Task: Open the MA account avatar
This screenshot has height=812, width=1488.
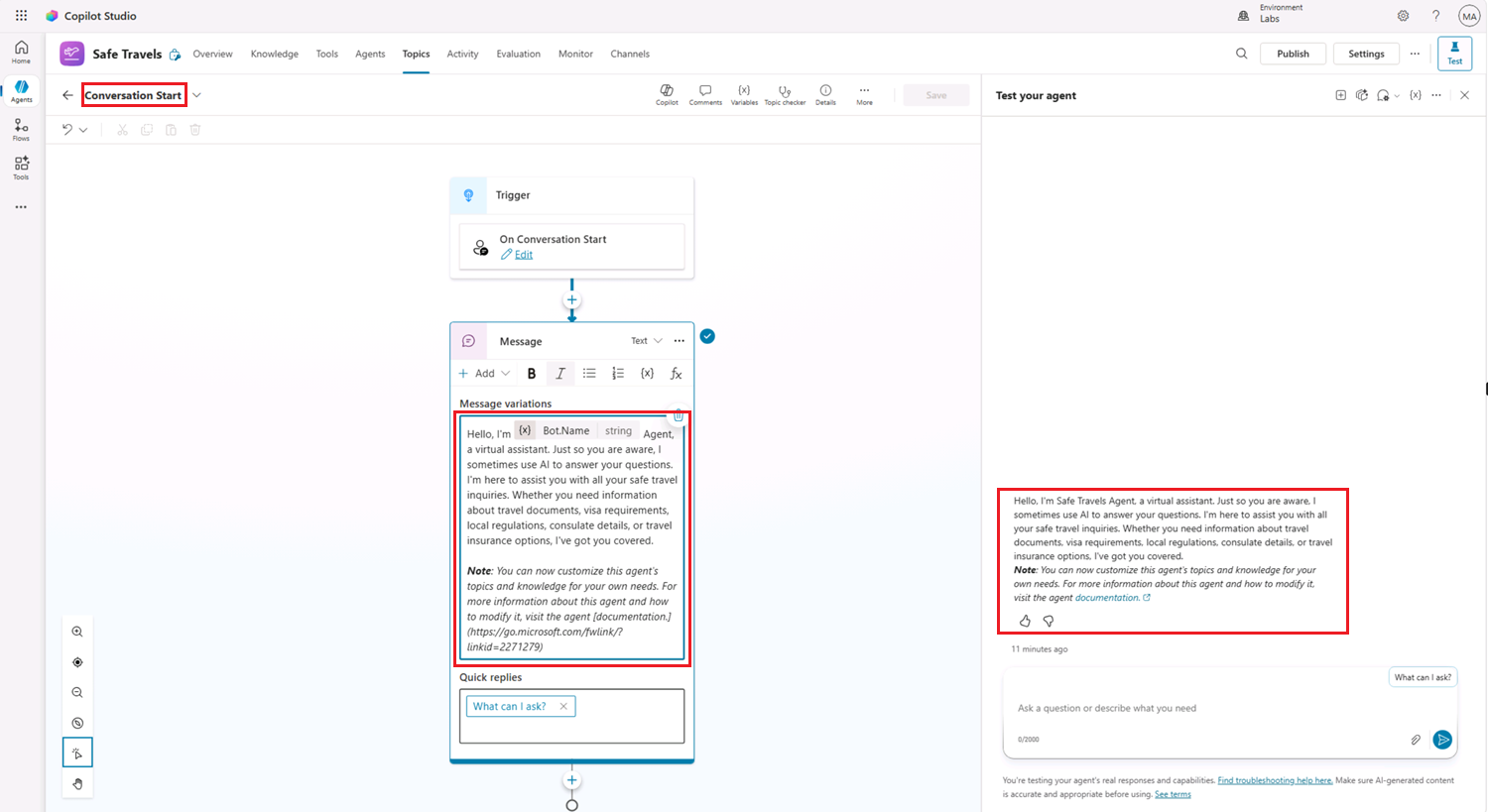Action: pos(1469,16)
